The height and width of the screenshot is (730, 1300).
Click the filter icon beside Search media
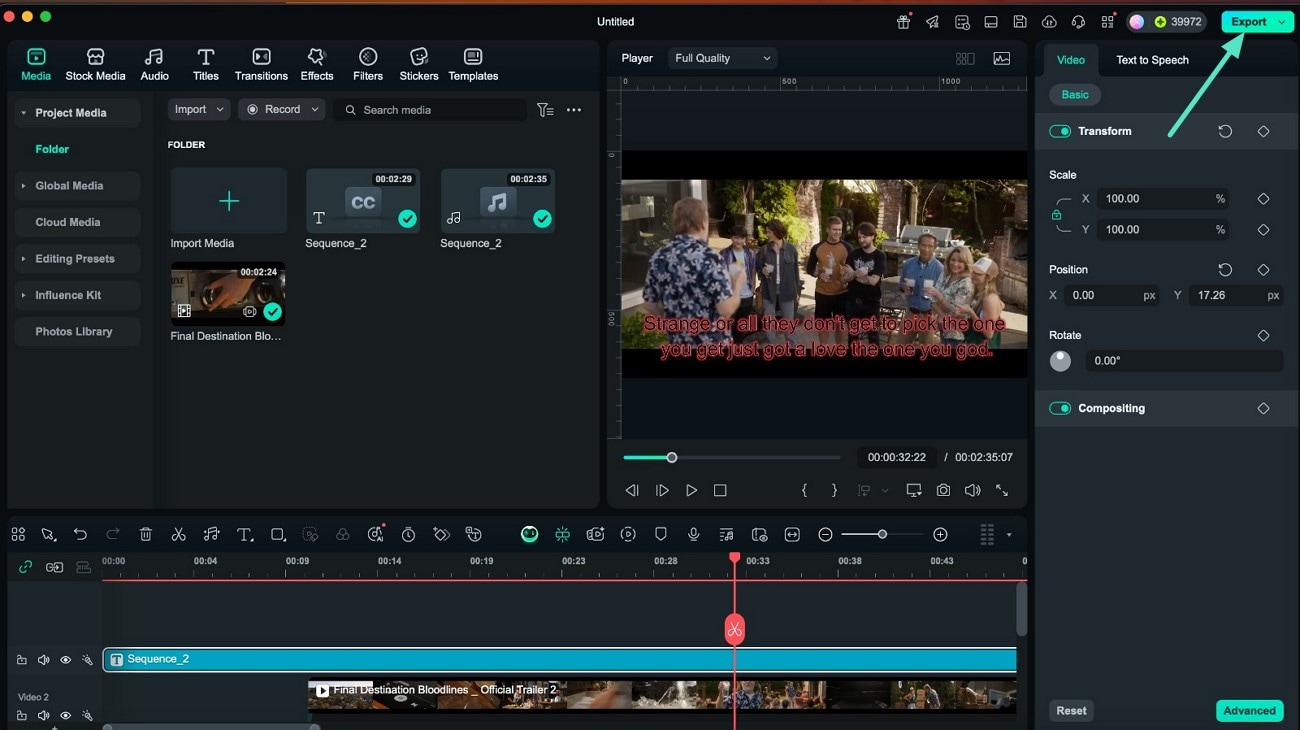click(545, 110)
